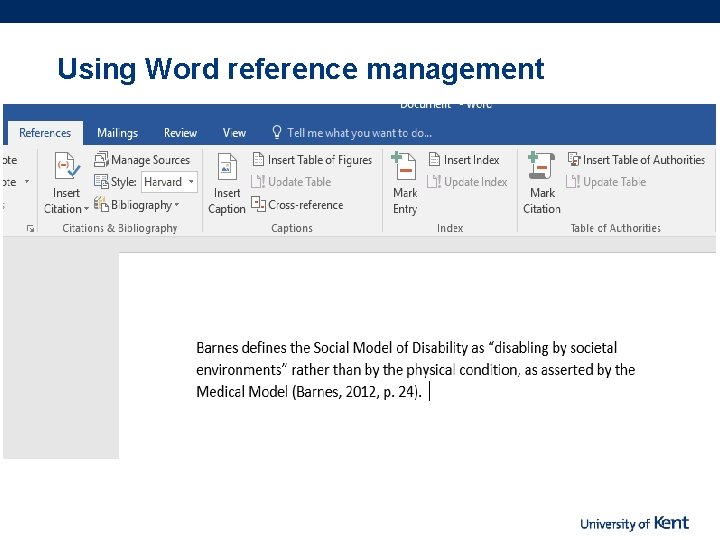This screenshot has width=720, height=540.
Task: Click the Mark Citation icon
Action: [541, 165]
